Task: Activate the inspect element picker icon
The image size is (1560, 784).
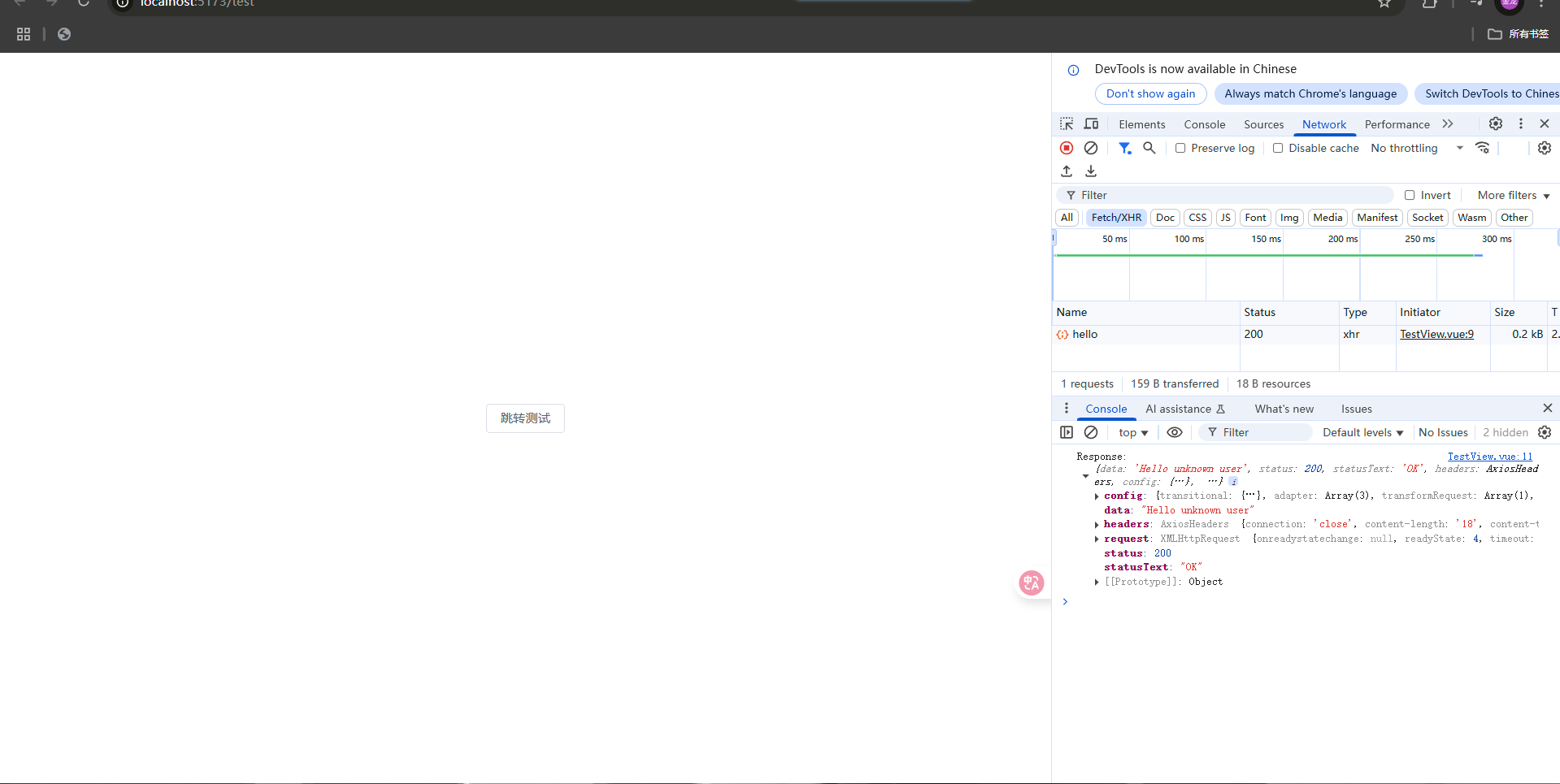Action: (x=1067, y=124)
